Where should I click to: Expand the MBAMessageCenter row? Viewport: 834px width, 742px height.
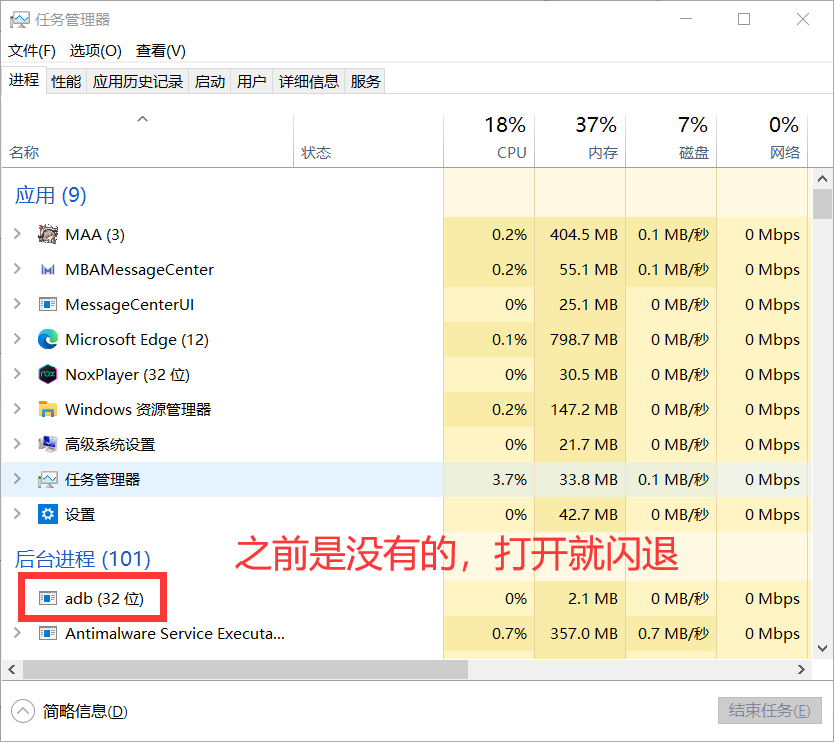click(17, 269)
